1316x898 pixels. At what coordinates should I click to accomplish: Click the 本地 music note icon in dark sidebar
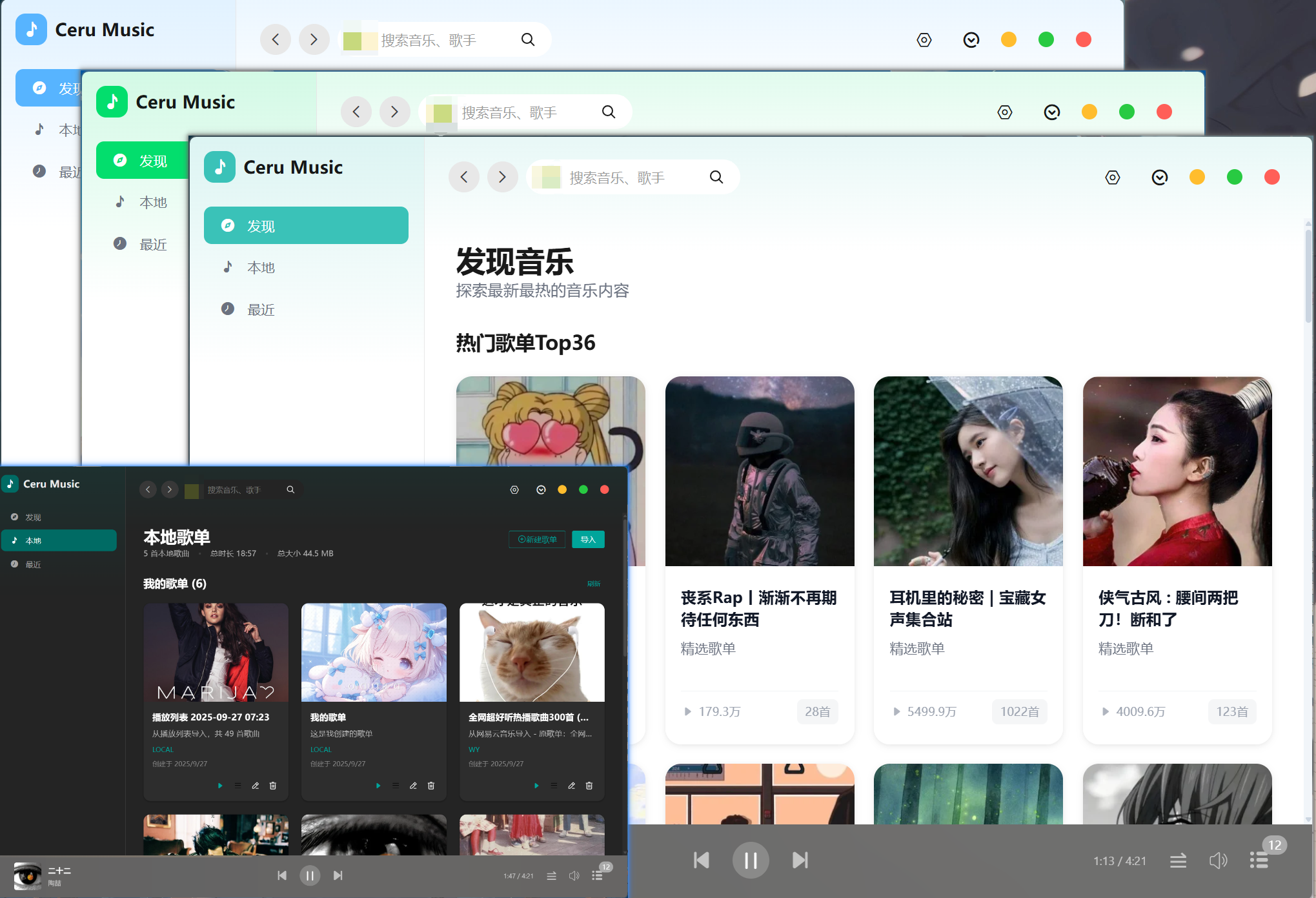[15, 540]
